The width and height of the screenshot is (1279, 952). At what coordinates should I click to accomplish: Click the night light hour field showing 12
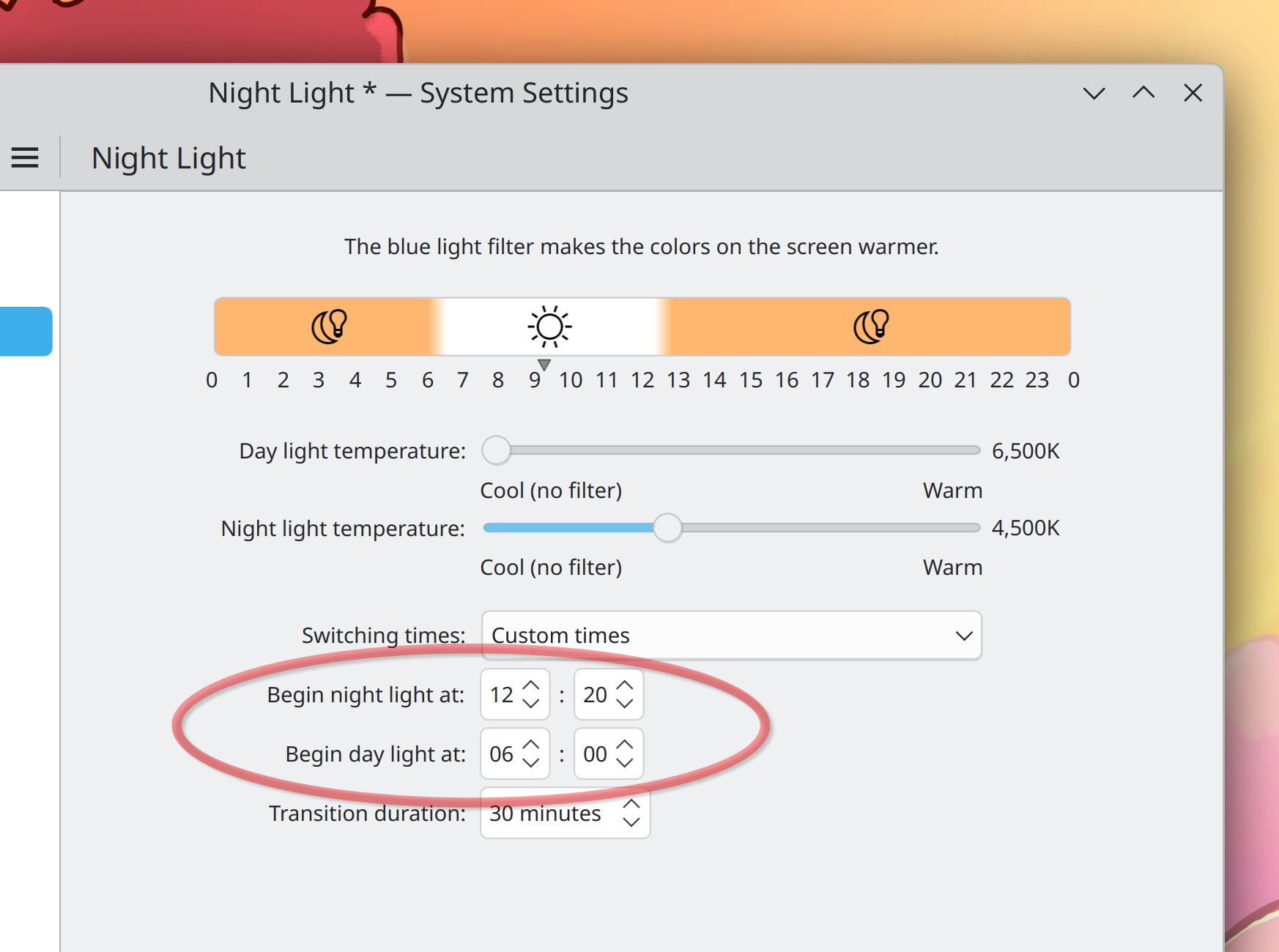tap(502, 694)
